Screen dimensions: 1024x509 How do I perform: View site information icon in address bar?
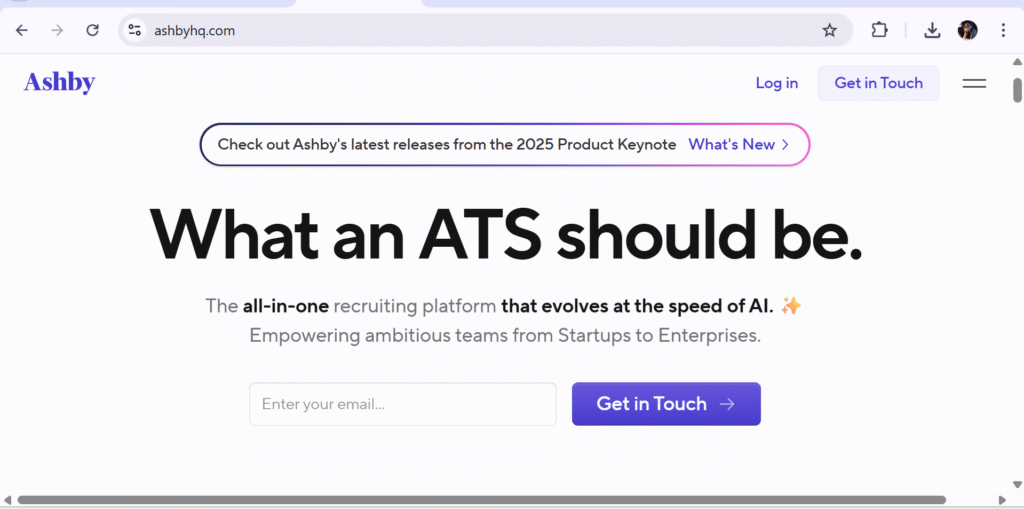(135, 30)
